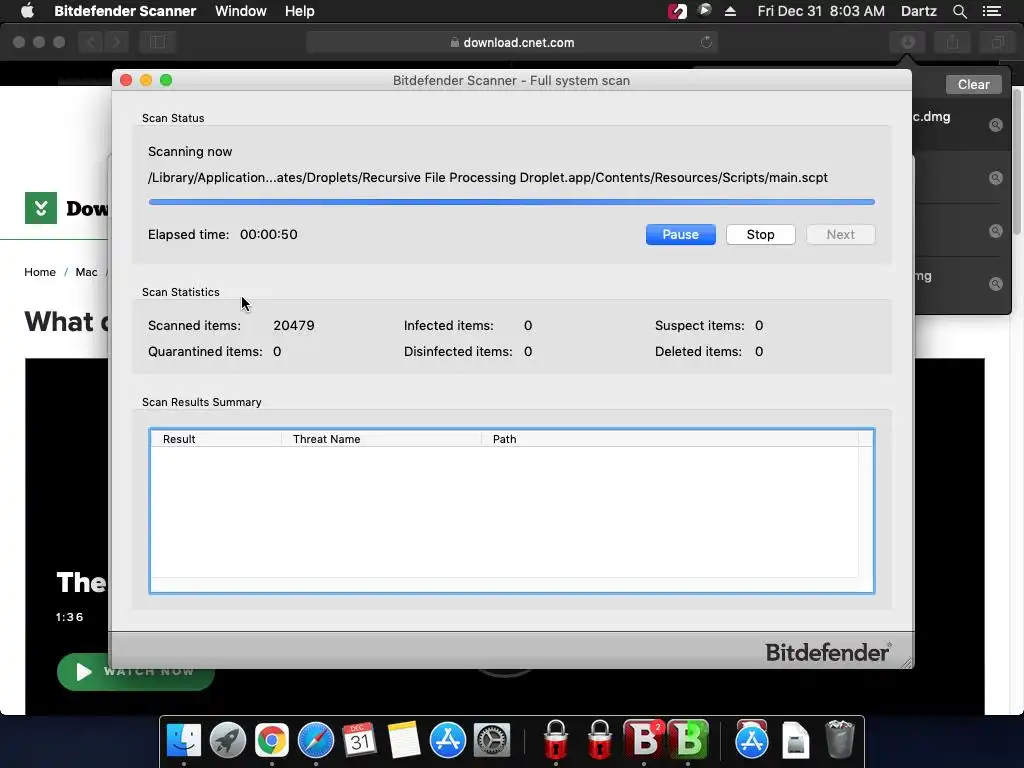Open the Trash in the dock
Image resolution: width=1024 pixels, height=768 pixels.
click(x=840, y=740)
